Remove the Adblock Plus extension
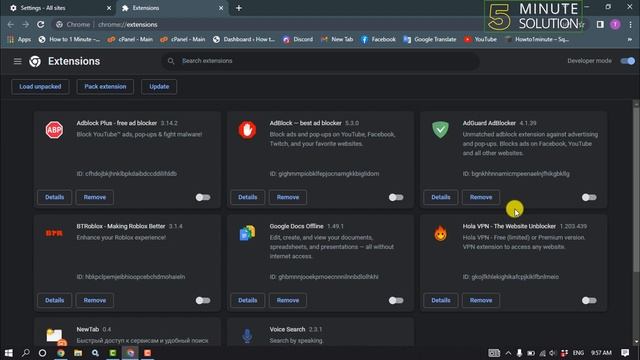640x360 pixels. coord(95,197)
